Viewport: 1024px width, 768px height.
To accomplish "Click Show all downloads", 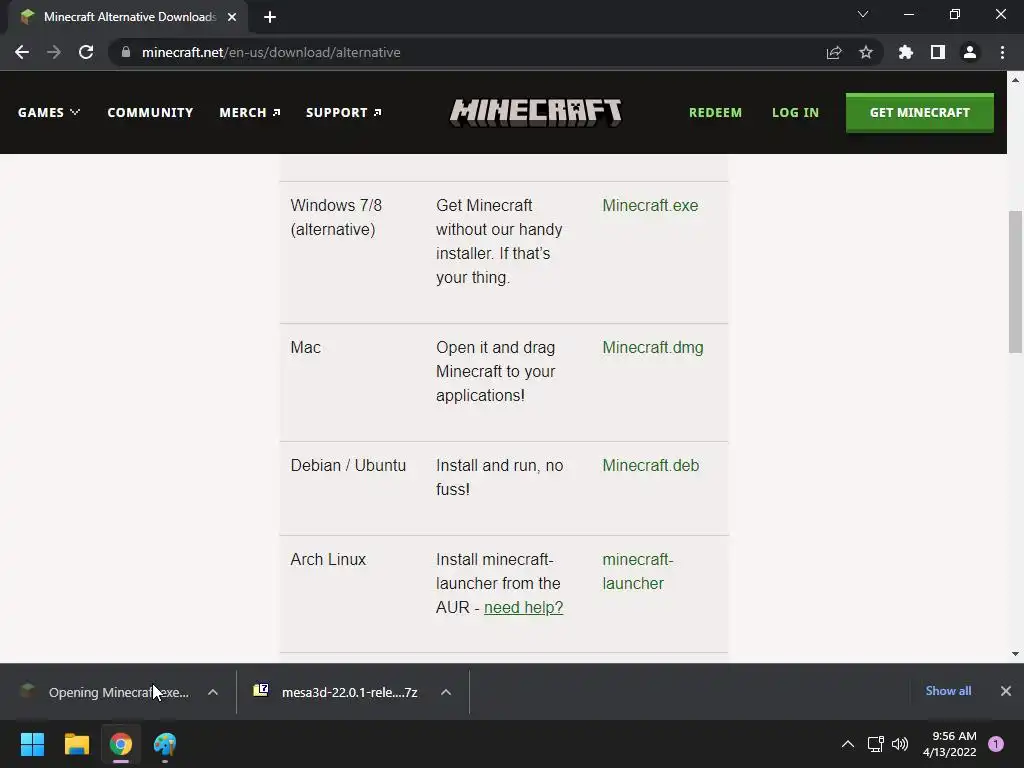I will (x=948, y=691).
